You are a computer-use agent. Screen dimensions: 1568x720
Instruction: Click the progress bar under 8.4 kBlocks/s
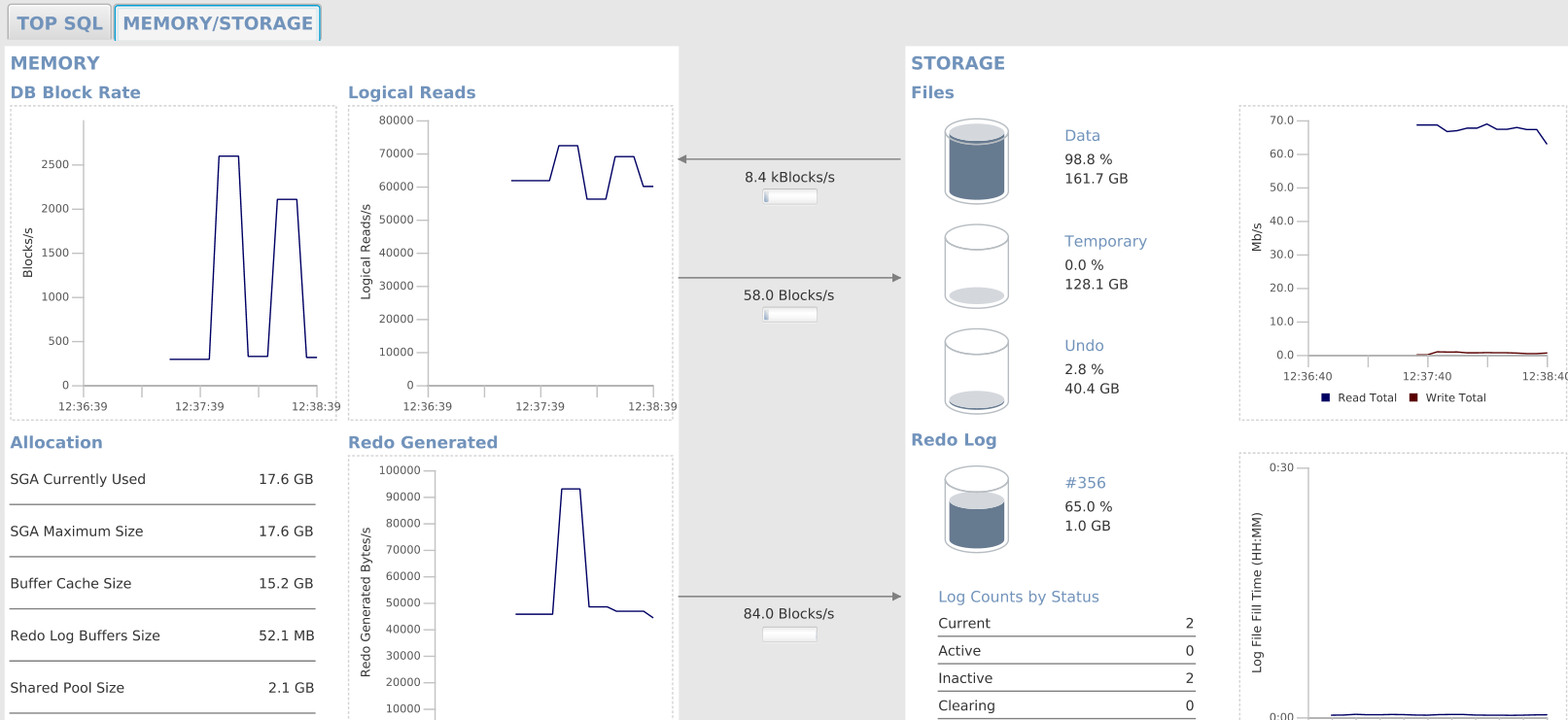pos(789,197)
